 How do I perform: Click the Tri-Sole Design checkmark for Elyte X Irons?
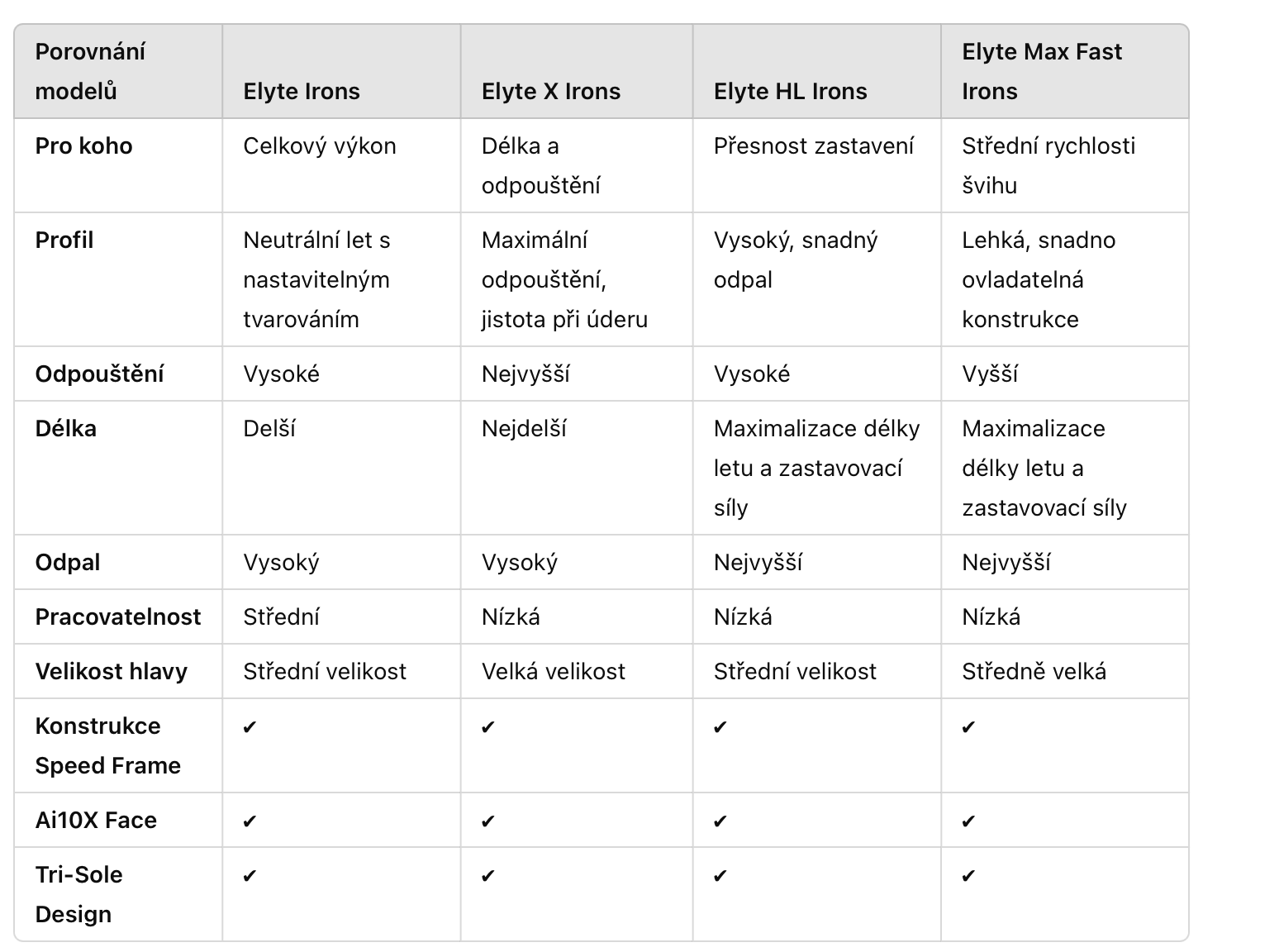[488, 875]
